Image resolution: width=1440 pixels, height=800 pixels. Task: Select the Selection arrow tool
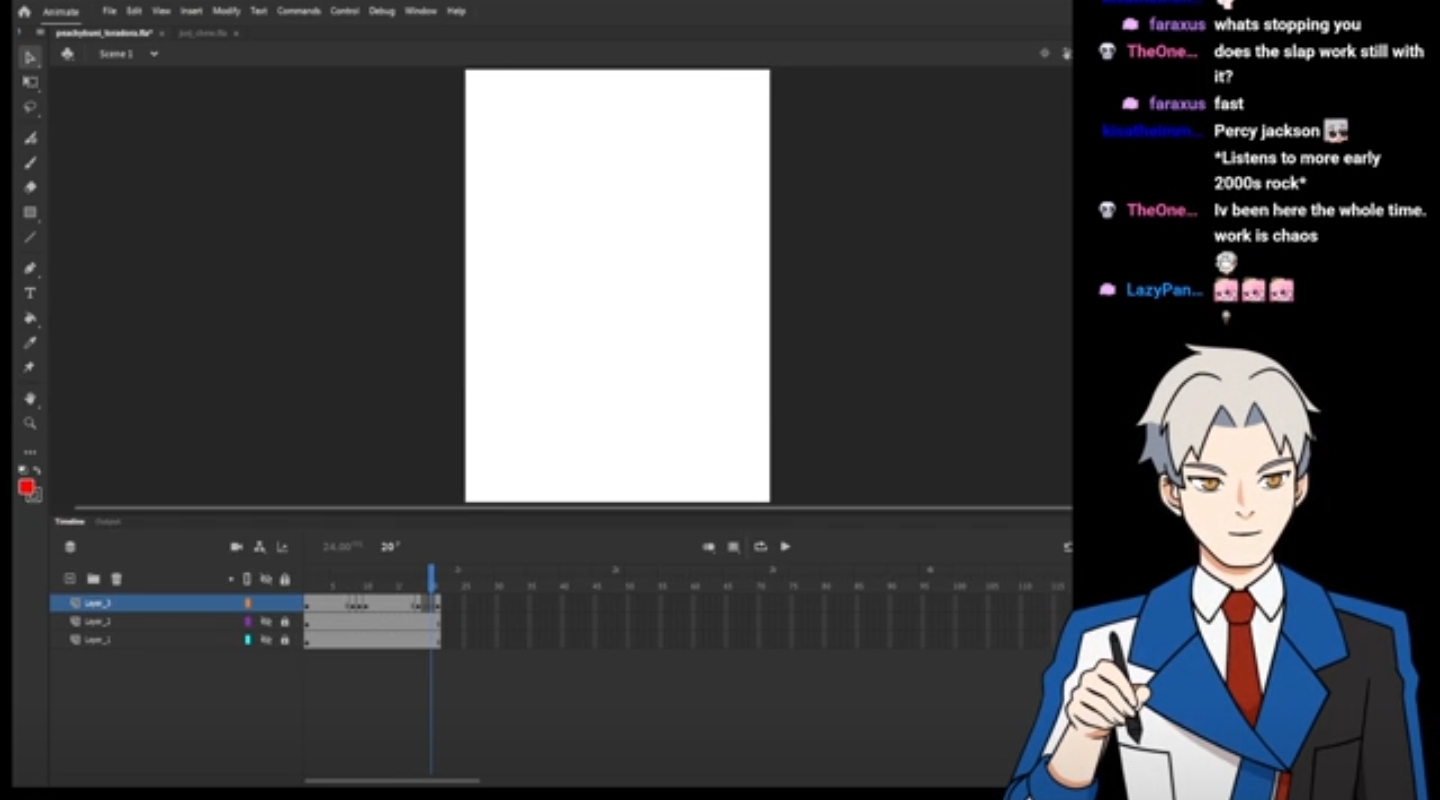tap(30, 58)
